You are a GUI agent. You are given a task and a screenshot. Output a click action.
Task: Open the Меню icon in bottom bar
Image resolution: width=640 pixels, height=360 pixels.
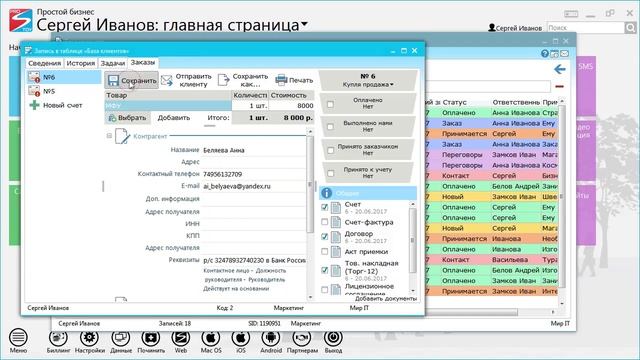(18, 338)
